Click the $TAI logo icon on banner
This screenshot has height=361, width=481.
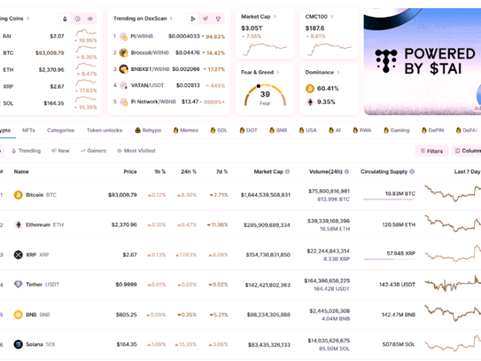386,61
